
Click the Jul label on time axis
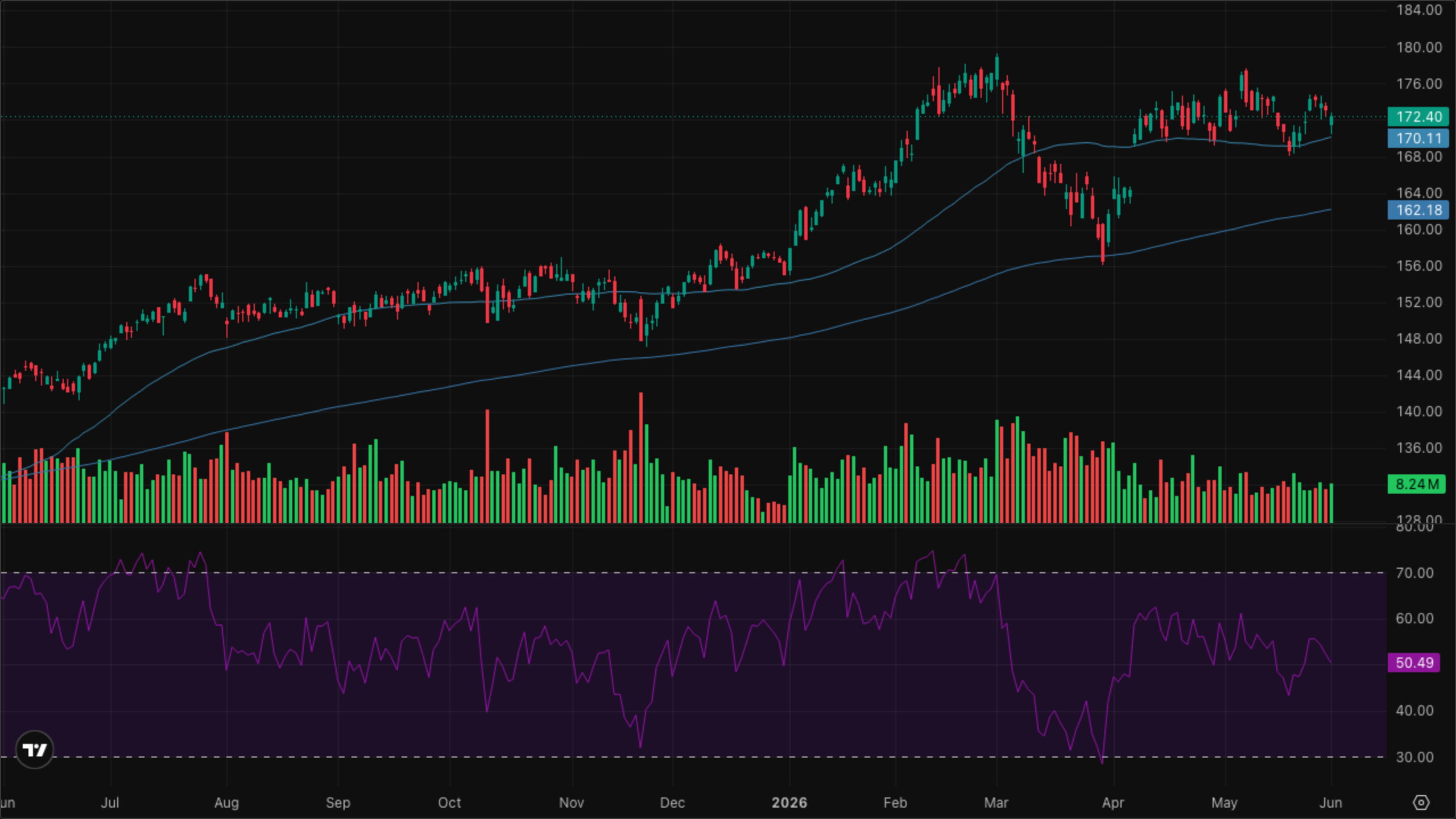pyautogui.click(x=110, y=803)
